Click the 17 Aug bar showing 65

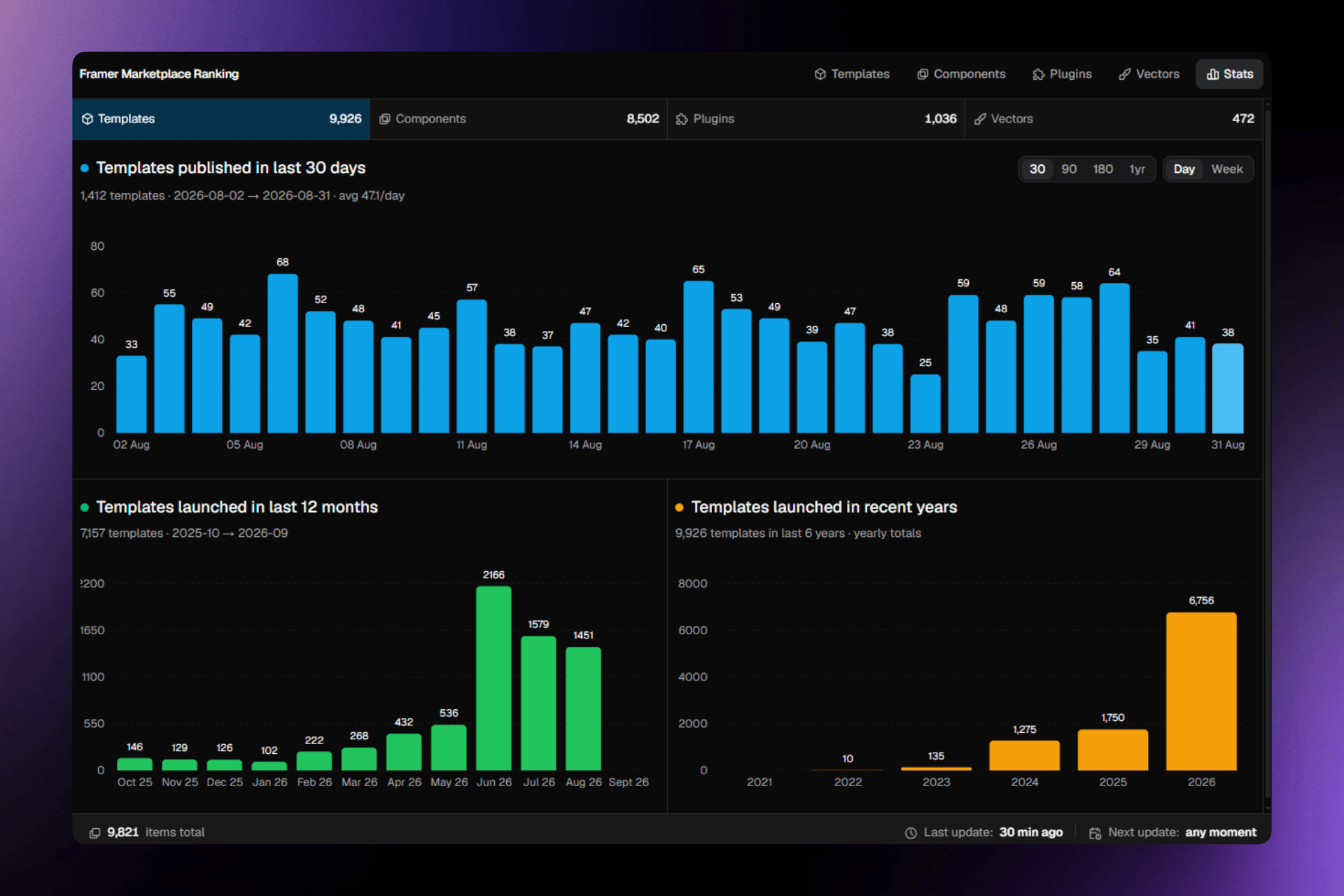pyautogui.click(x=699, y=356)
